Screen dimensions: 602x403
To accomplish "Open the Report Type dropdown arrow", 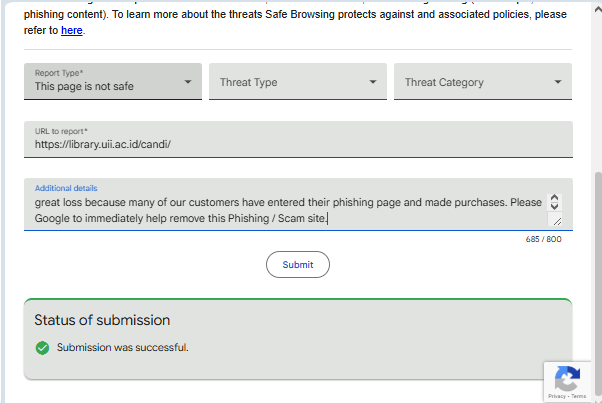I will pos(188,82).
